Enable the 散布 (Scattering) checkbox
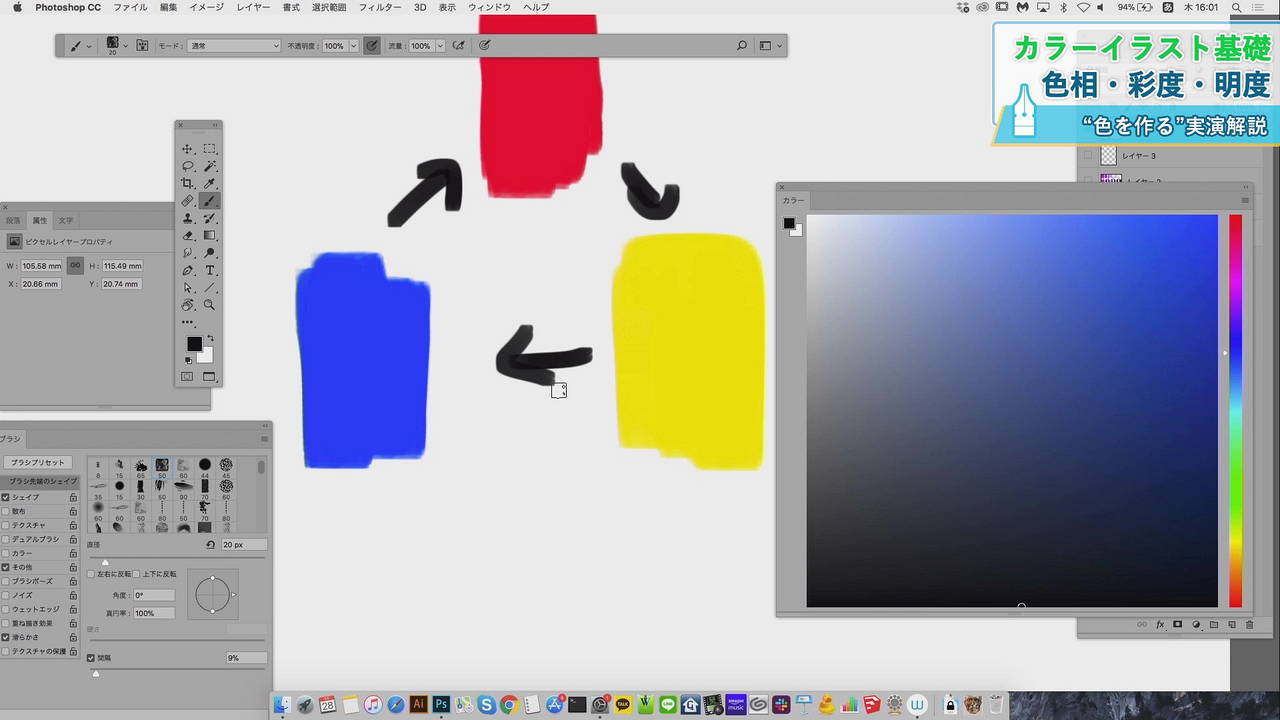 [x=6, y=511]
